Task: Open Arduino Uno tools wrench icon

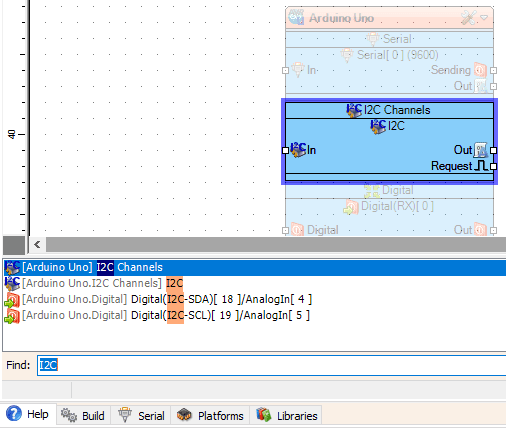Action: pyautogui.click(x=468, y=17)
